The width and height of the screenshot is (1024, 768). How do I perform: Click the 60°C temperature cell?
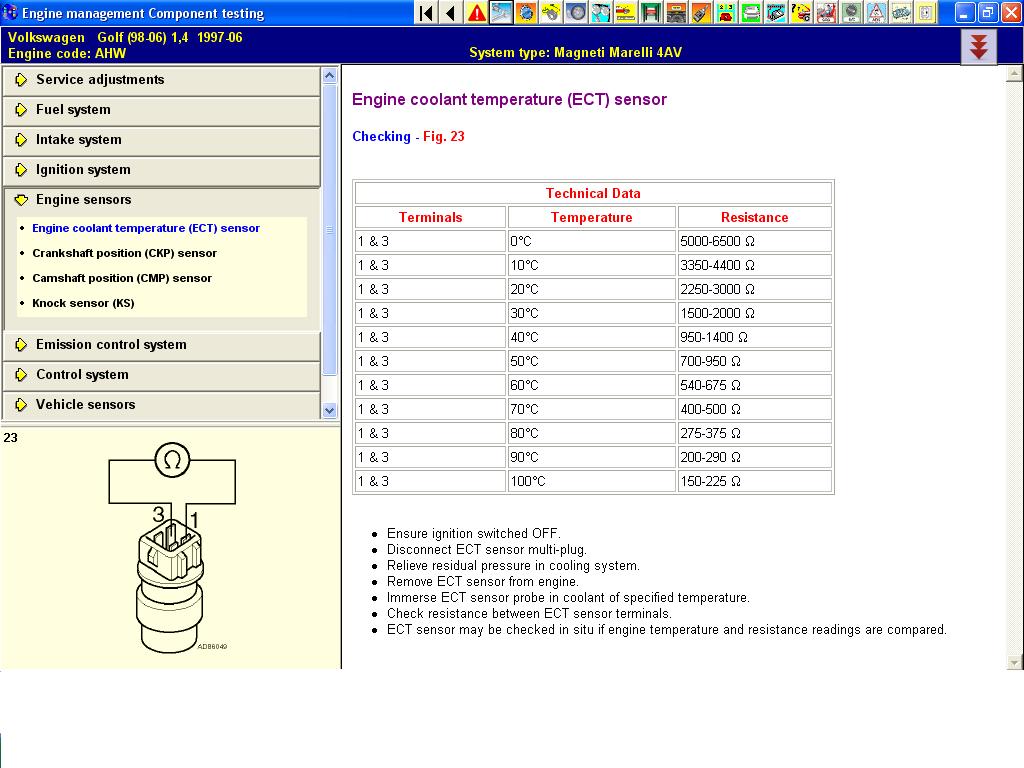pyautogui.click(x=592, y=385)
